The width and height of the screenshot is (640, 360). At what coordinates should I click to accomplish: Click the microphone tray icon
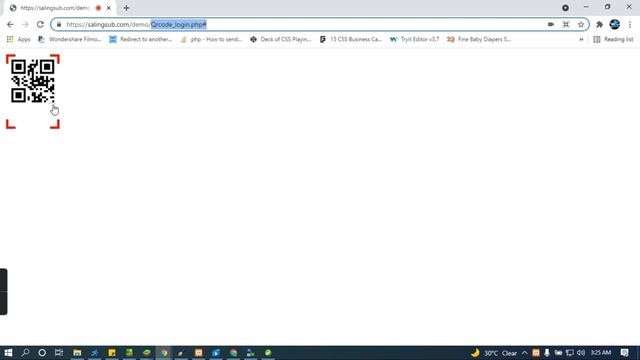point(547,353)
